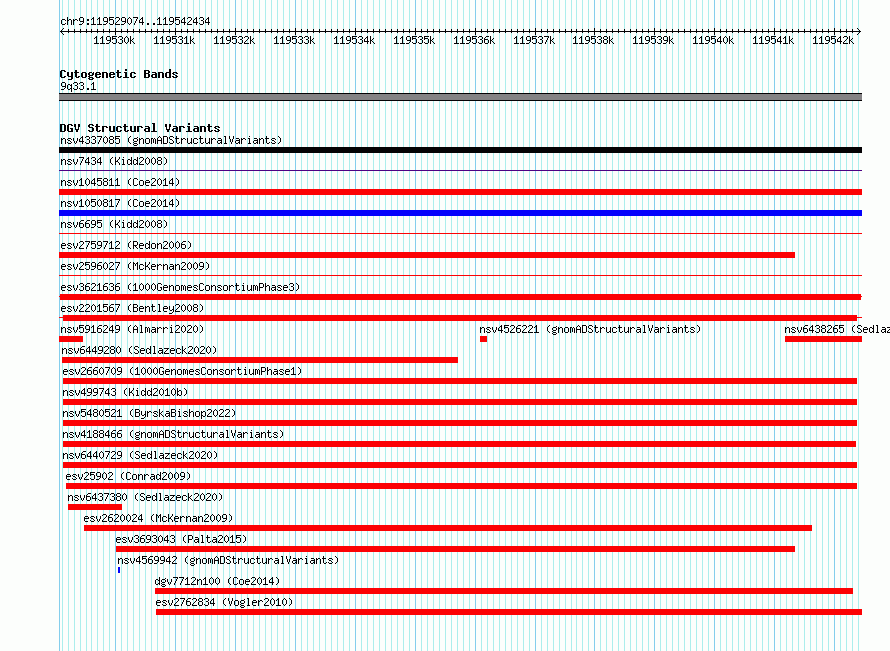Viewport: 890px width, 651px height.
Task: Click the DGV Structural Variants track title
Action: click(x=140, y=128)
